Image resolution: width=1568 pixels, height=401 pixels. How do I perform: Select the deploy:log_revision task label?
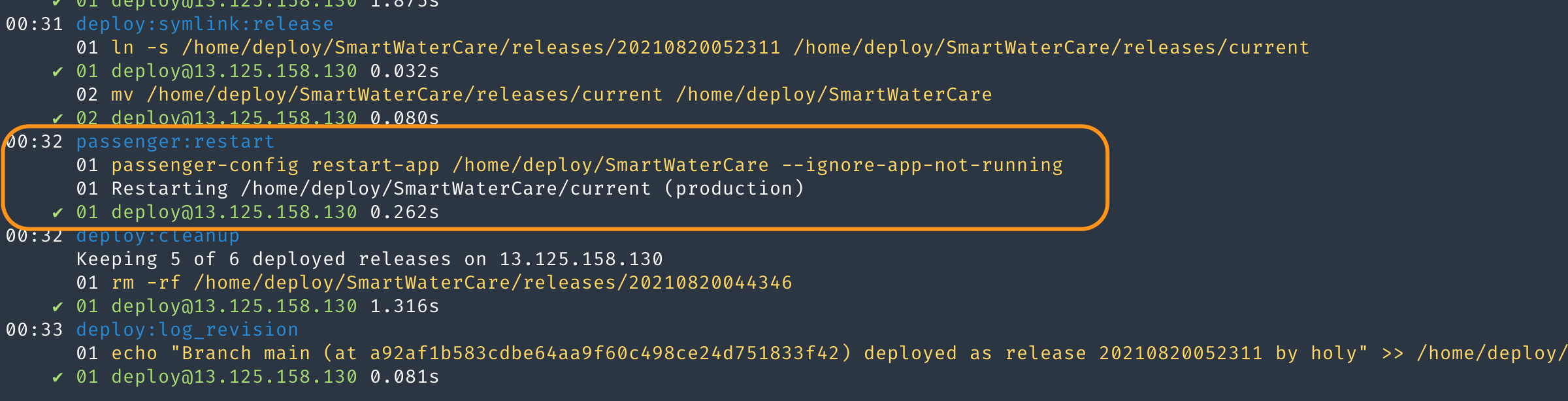point(187,330)
